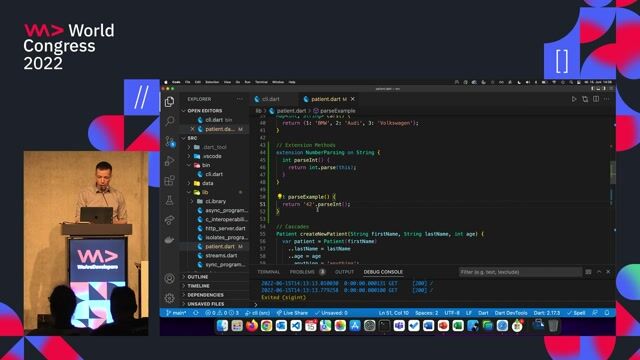Open the Help menu in menu bar
640x360 pixels.
click(x=292, y=82)
